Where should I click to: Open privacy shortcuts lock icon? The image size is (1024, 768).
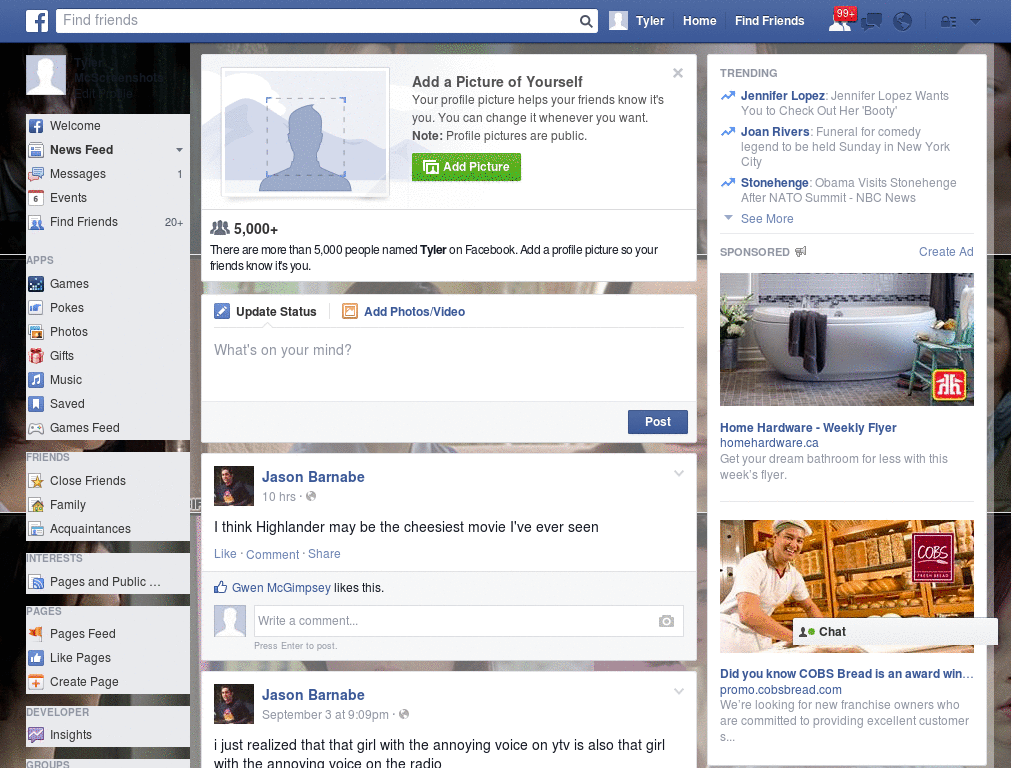tap(948, 22)
